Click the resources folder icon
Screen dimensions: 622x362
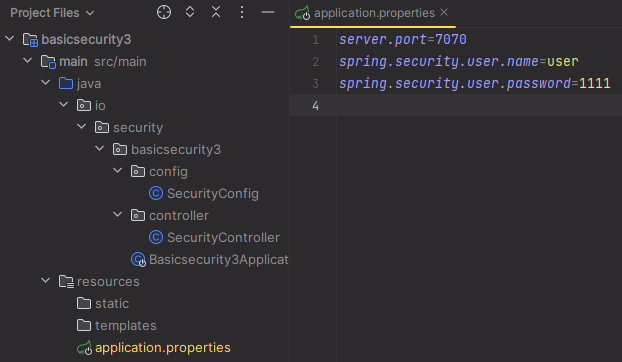coord(66,282)
